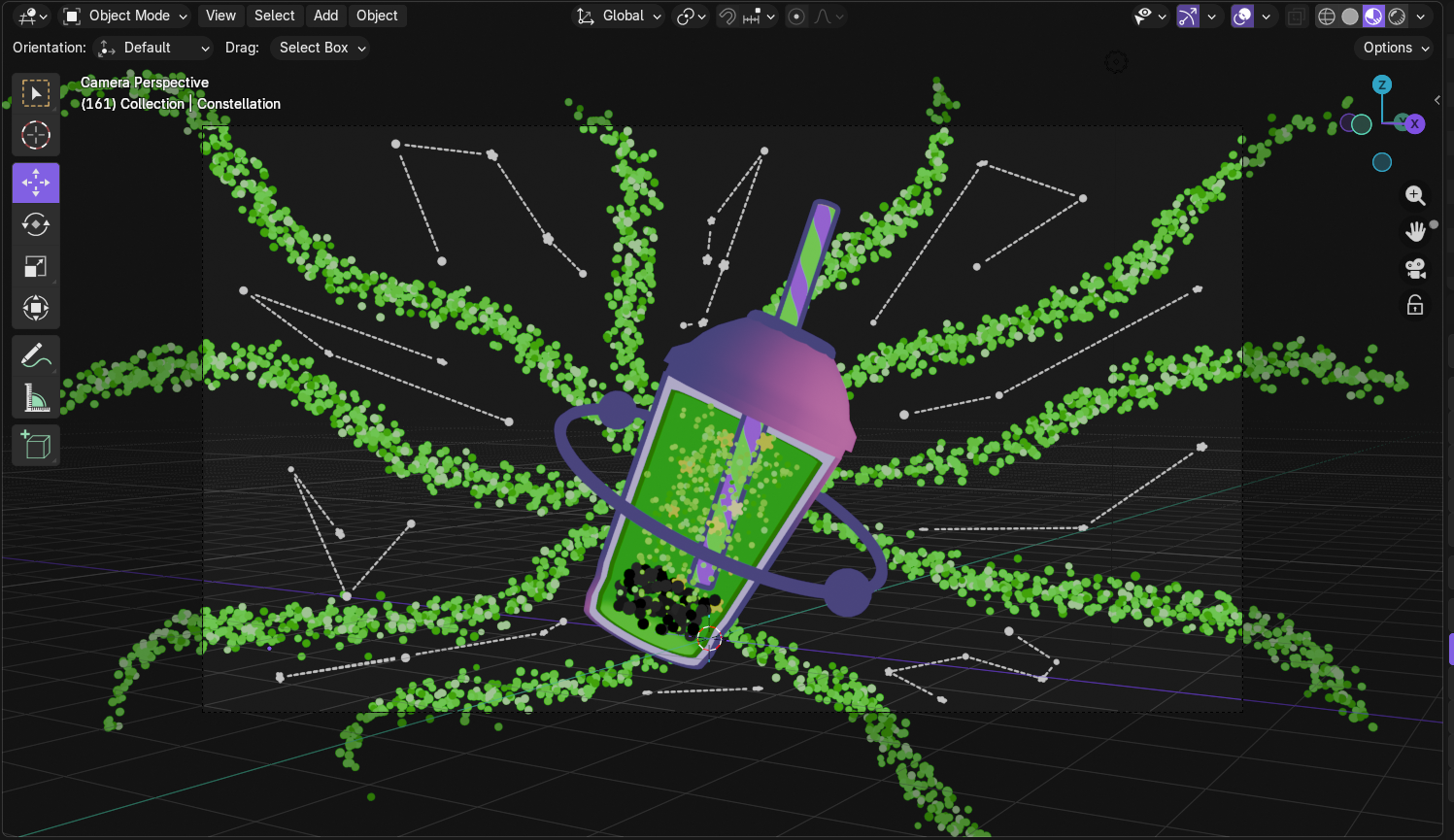Open the Options dropdown
Image resolution: width=1454 pixels, height=840 pixels.
(1395, 48)
